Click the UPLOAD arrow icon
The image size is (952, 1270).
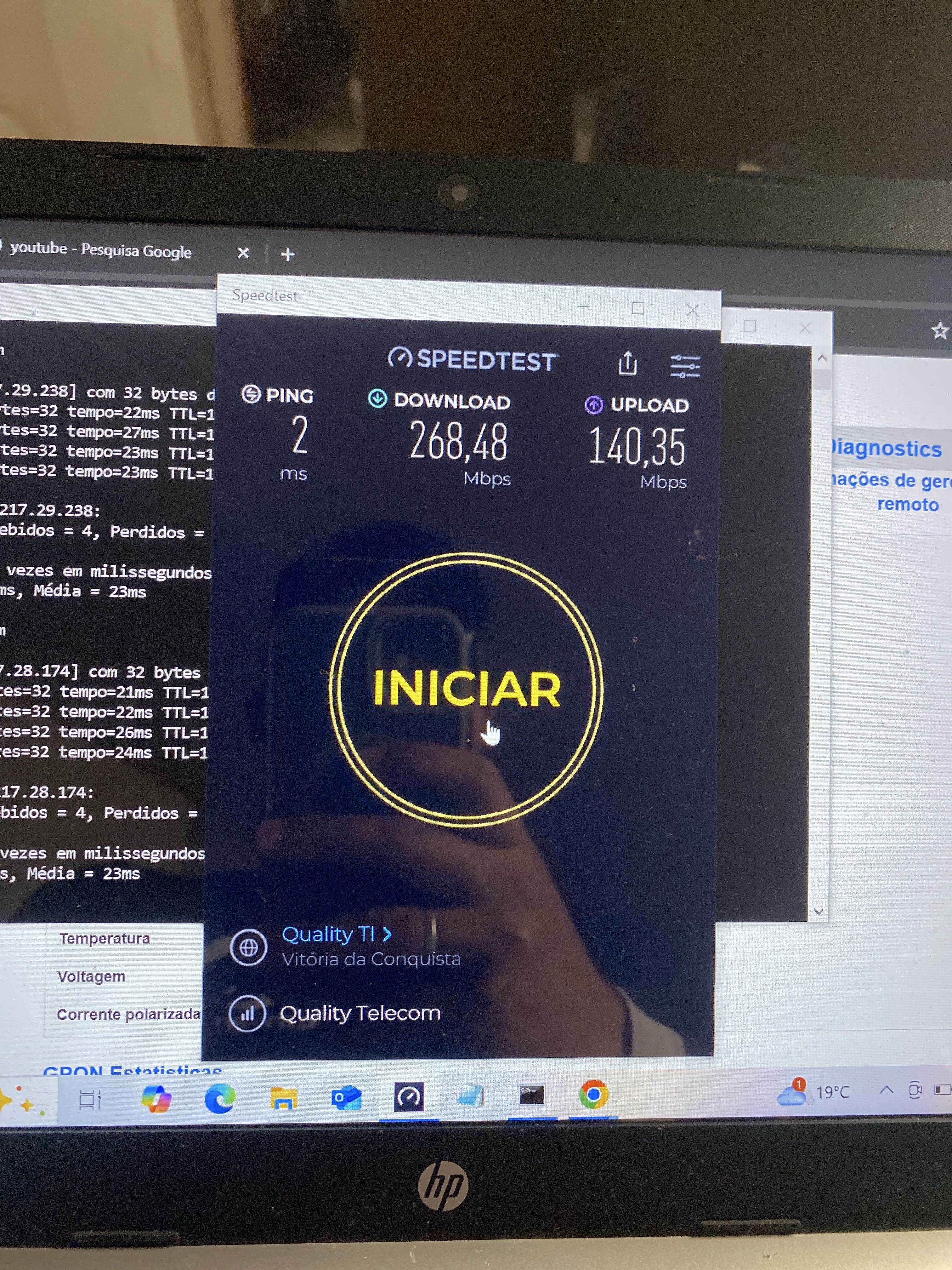(593, 405)
